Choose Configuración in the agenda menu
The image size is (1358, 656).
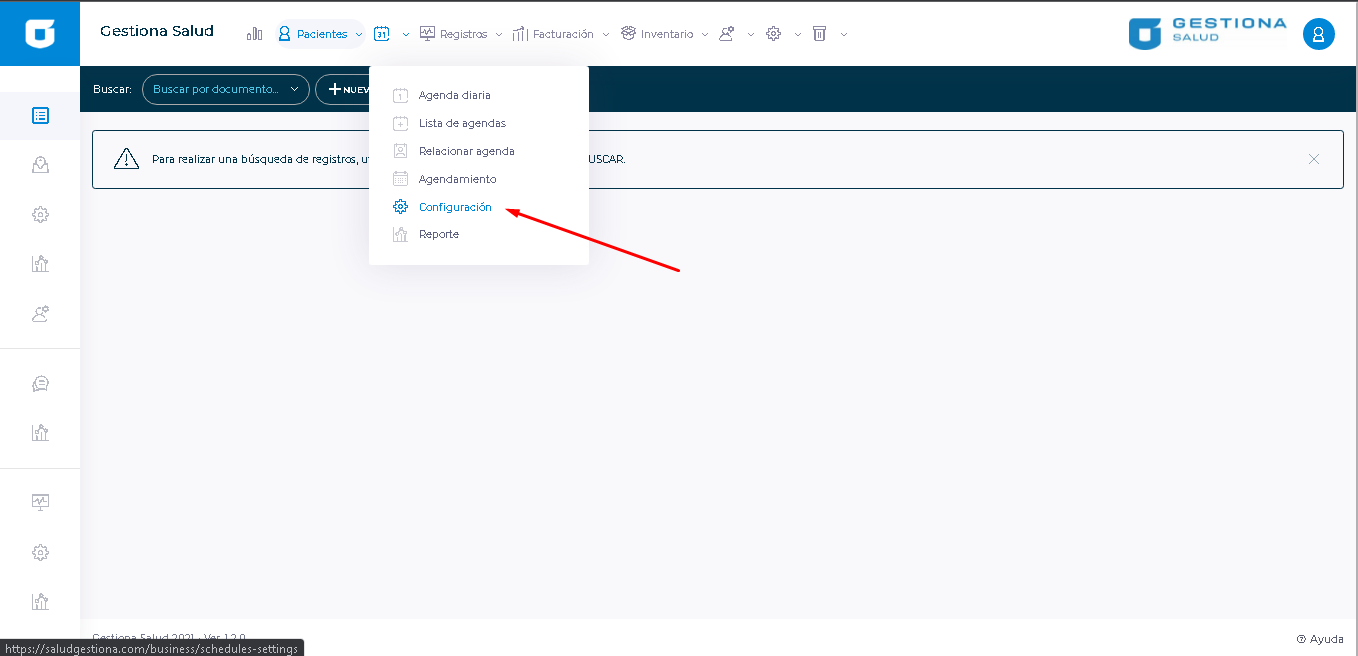455,207
